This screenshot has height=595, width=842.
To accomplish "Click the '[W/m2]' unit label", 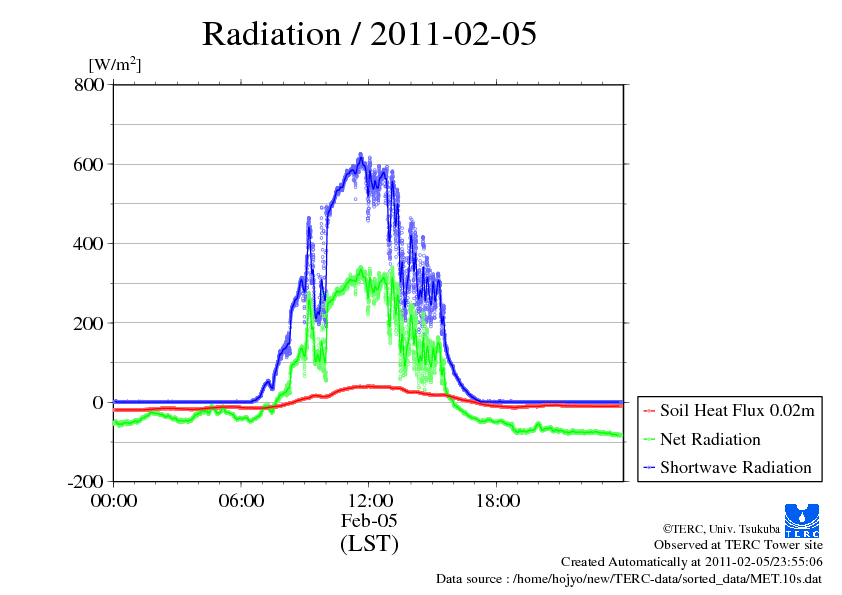I will pyautogui.click(x=115, y=64).
